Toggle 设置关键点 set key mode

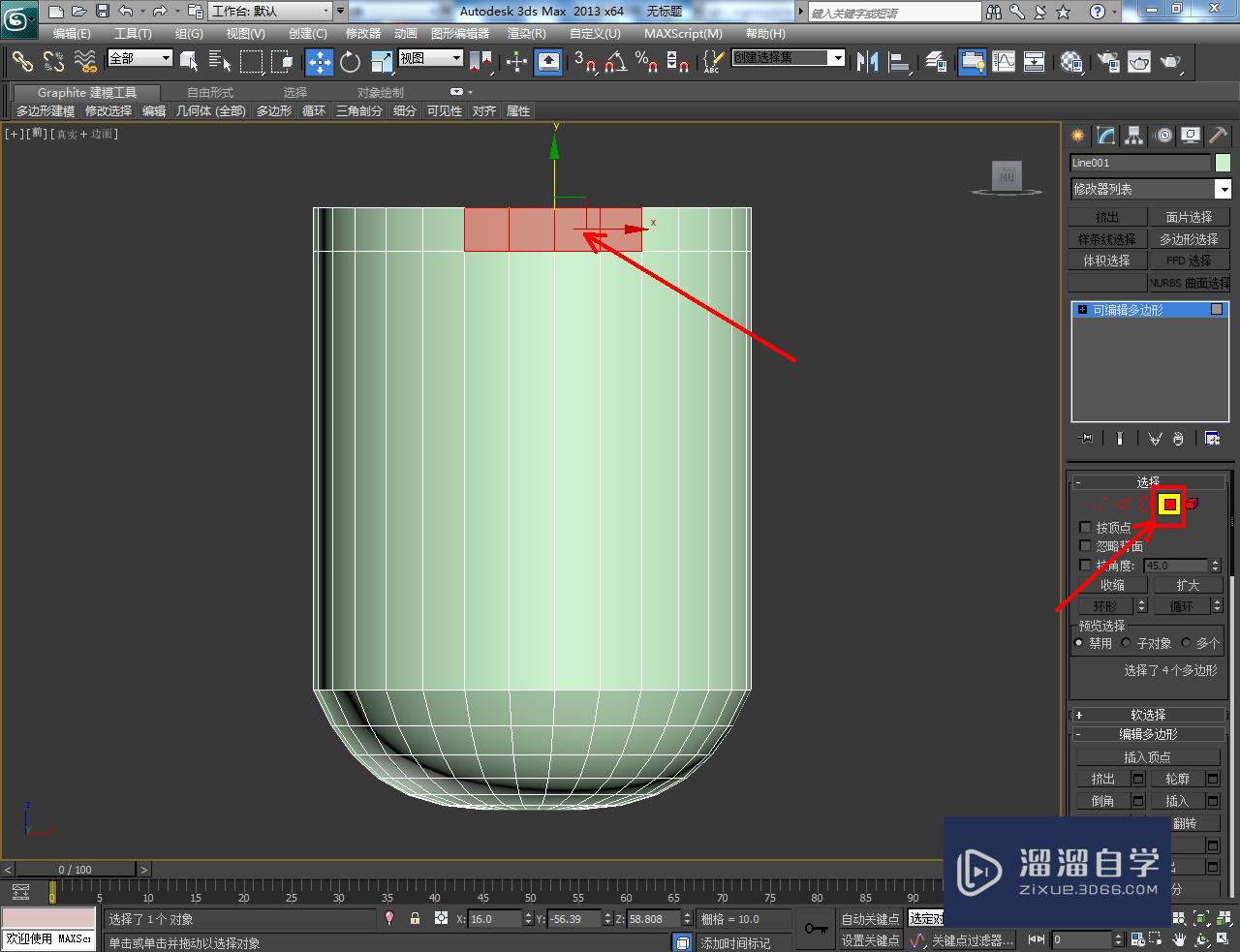tap(870, 940)
